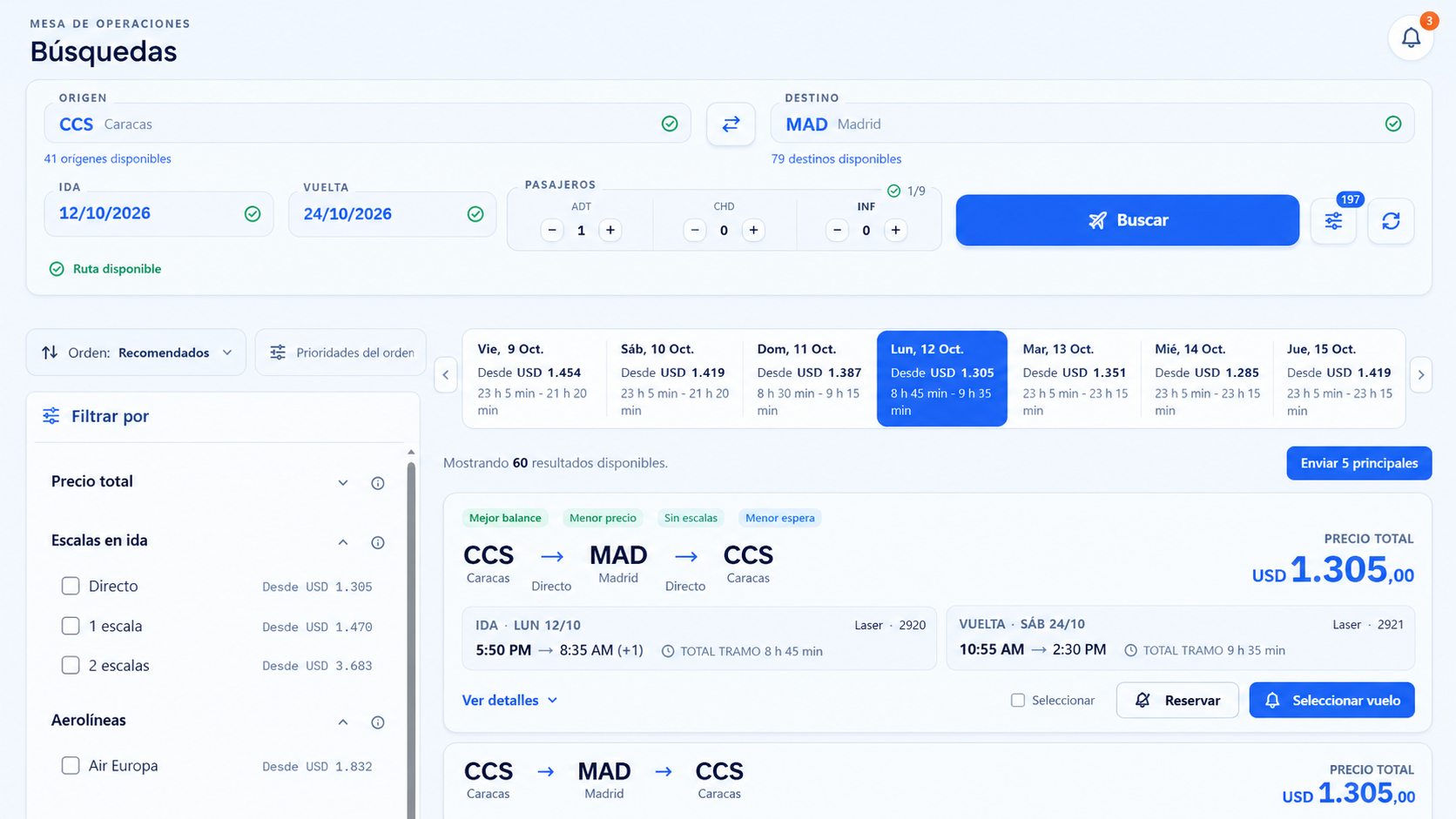The width and height of the screenshot is (1456, 819).
Task: Expand the Precio total filter section
Action: tap(343, 483)
